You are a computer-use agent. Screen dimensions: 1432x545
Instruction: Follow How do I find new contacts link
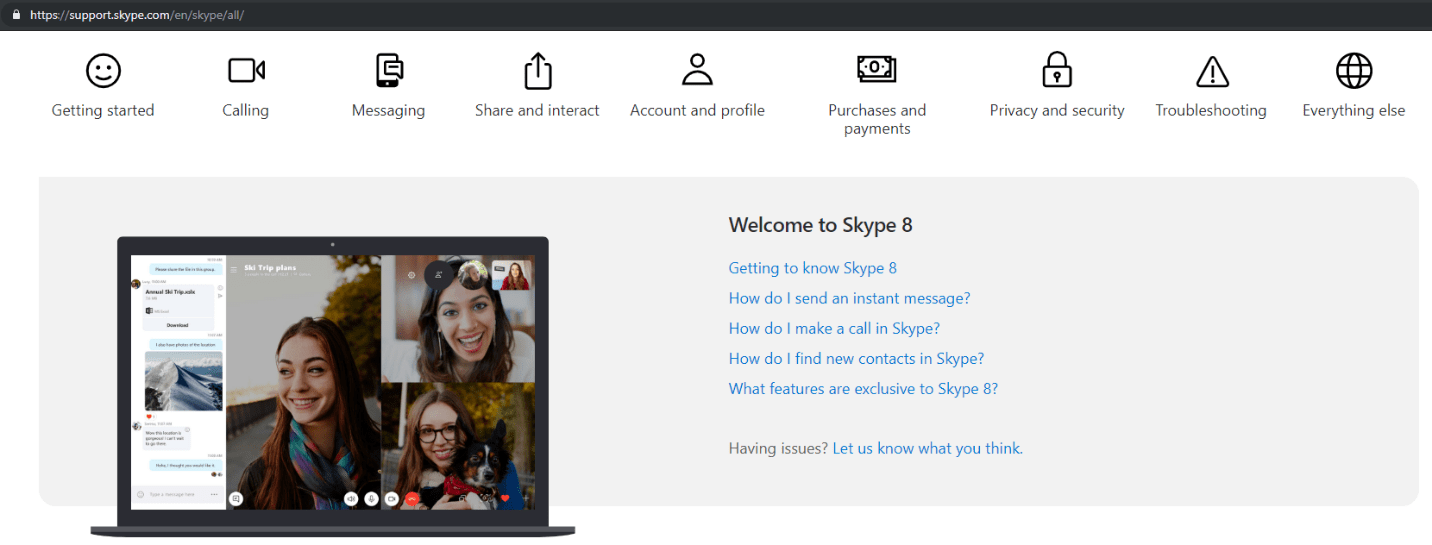click(x=856, y=358)
